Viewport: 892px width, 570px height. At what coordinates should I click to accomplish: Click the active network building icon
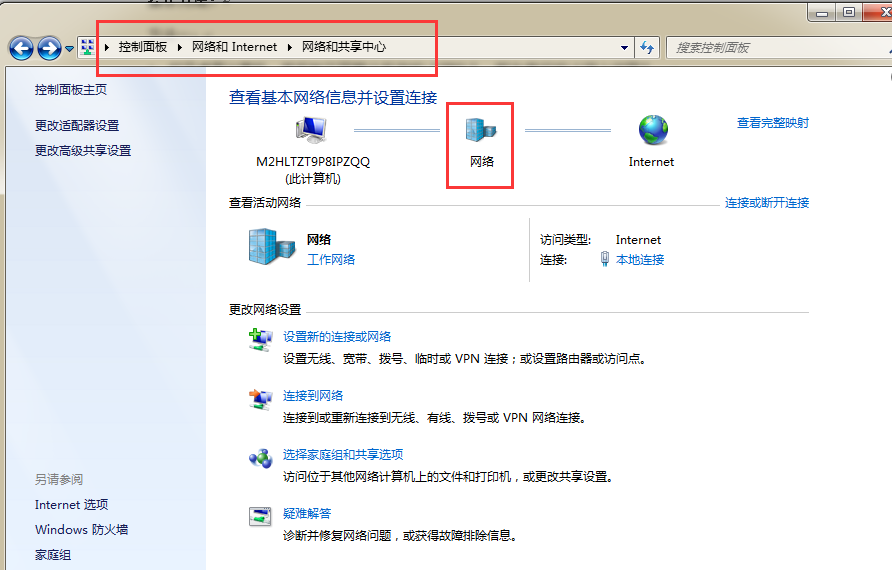pyautogui.click(x=272, y=247)
